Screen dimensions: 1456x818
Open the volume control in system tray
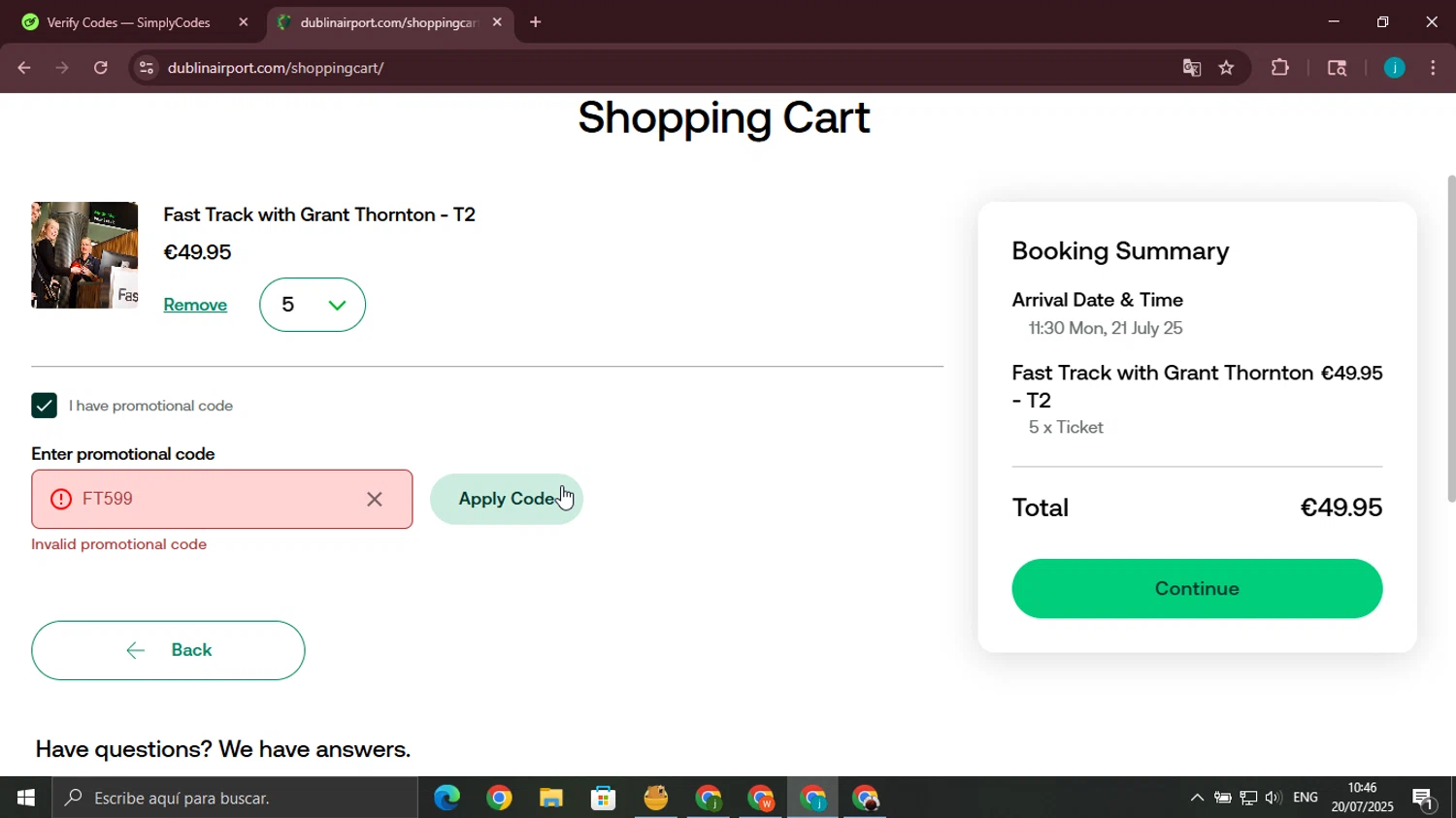click(x=1274, y=798)
